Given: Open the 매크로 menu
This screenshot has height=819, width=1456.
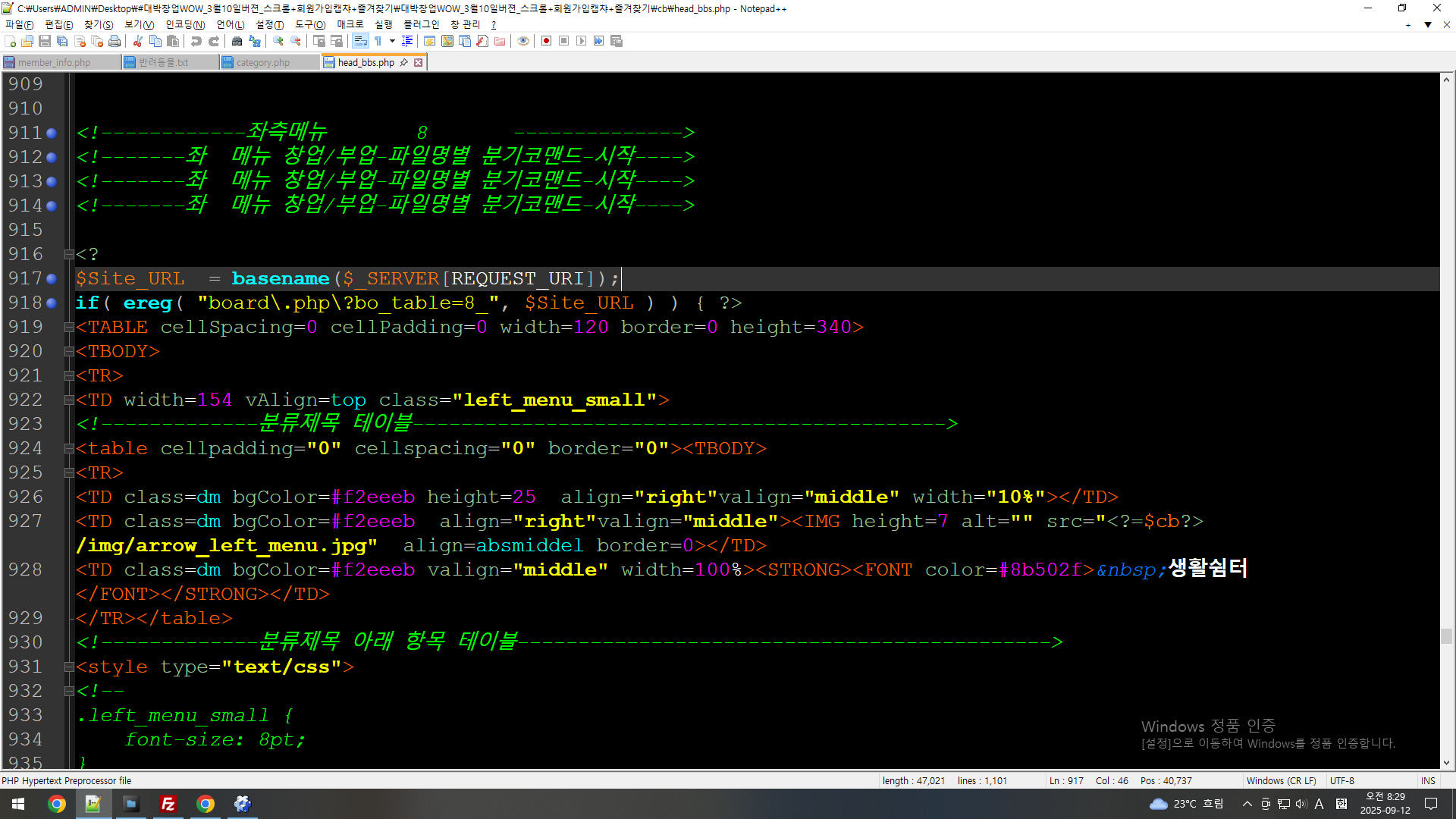Looking at the screenshot, I should [350, 24].
